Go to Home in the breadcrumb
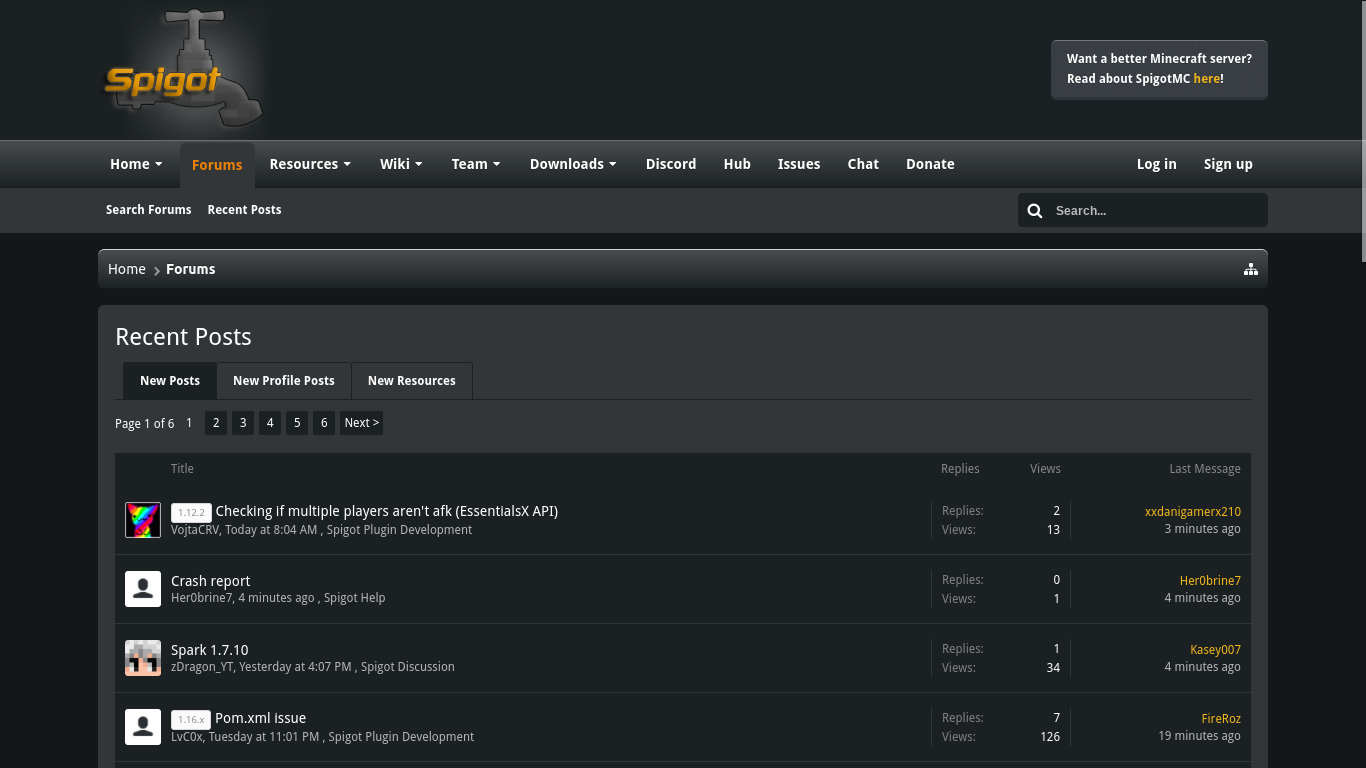 coord(127,269)
